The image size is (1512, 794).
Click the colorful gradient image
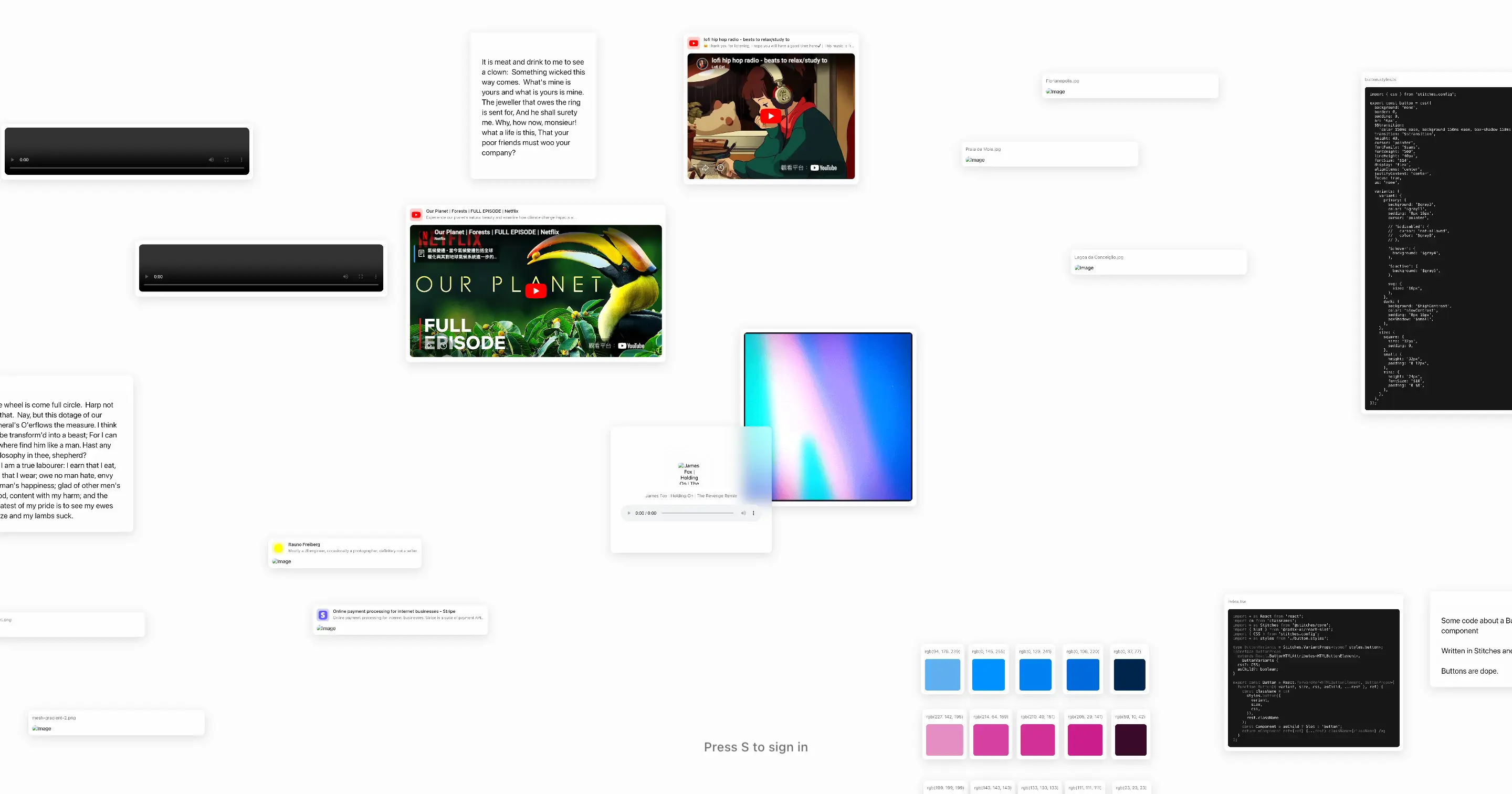[828, 416]
